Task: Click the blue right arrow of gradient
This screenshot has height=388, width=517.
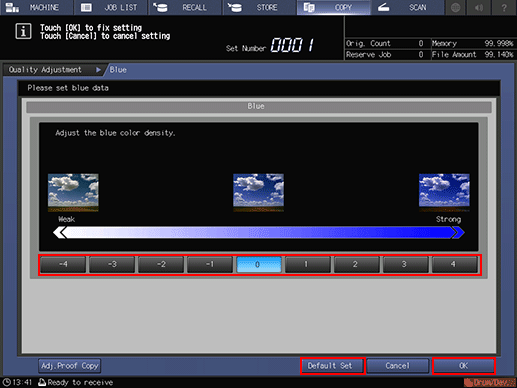Action: pos(458,232)
